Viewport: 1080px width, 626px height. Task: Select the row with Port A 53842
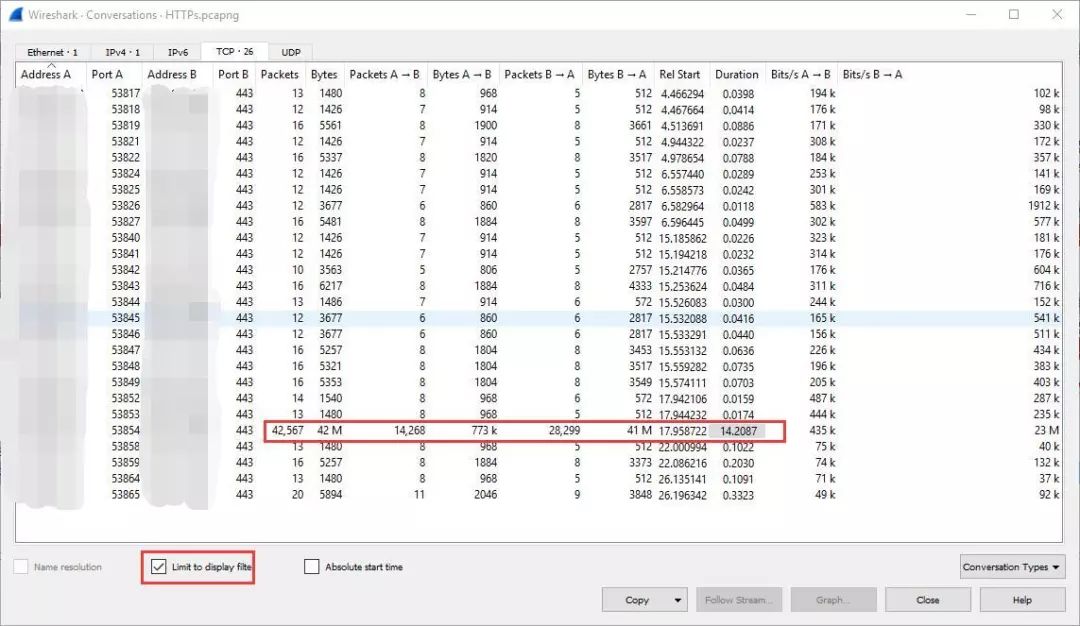(539, 270)
